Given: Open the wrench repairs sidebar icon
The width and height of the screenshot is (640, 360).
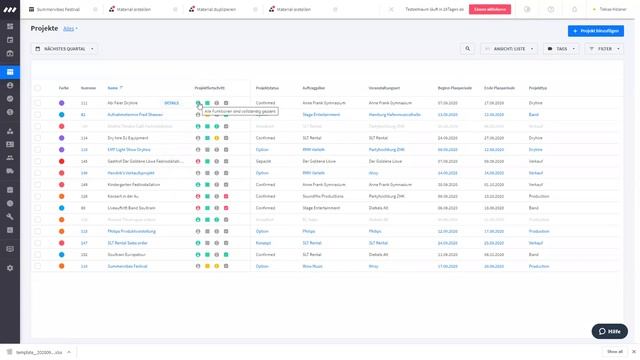Looking at the screenshot, I should [x=10, y=217].
